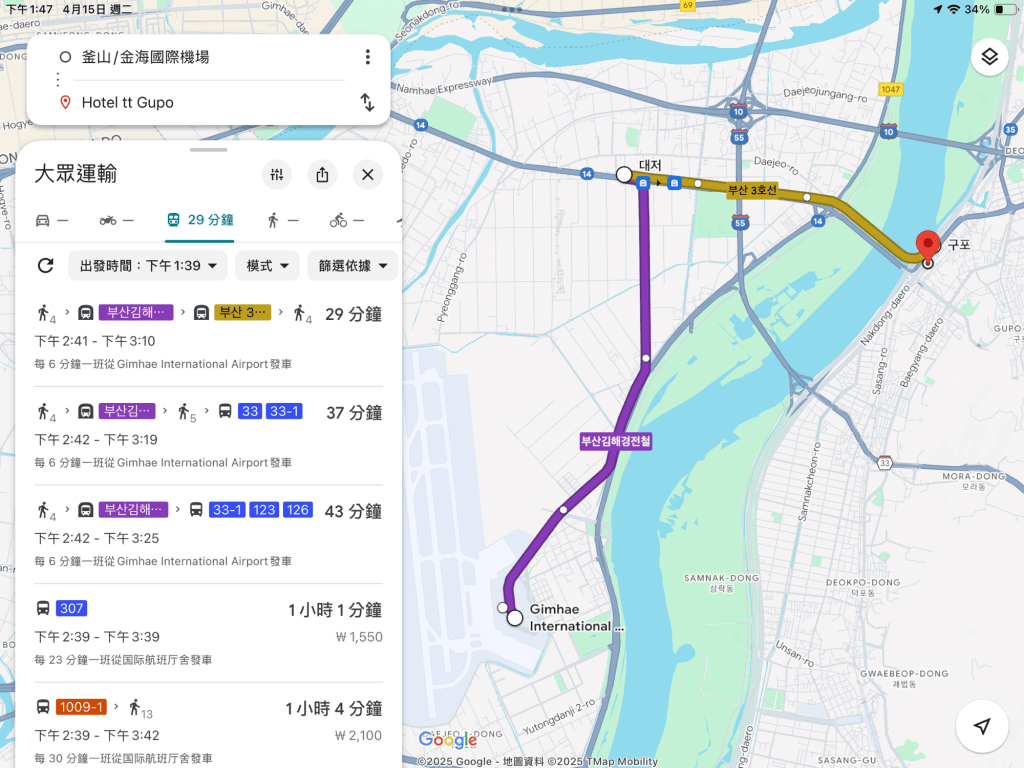The height and width of the screenshot is (768, 1024).
Task: Switch to the driving mode tab
Action: pos(52,220)
